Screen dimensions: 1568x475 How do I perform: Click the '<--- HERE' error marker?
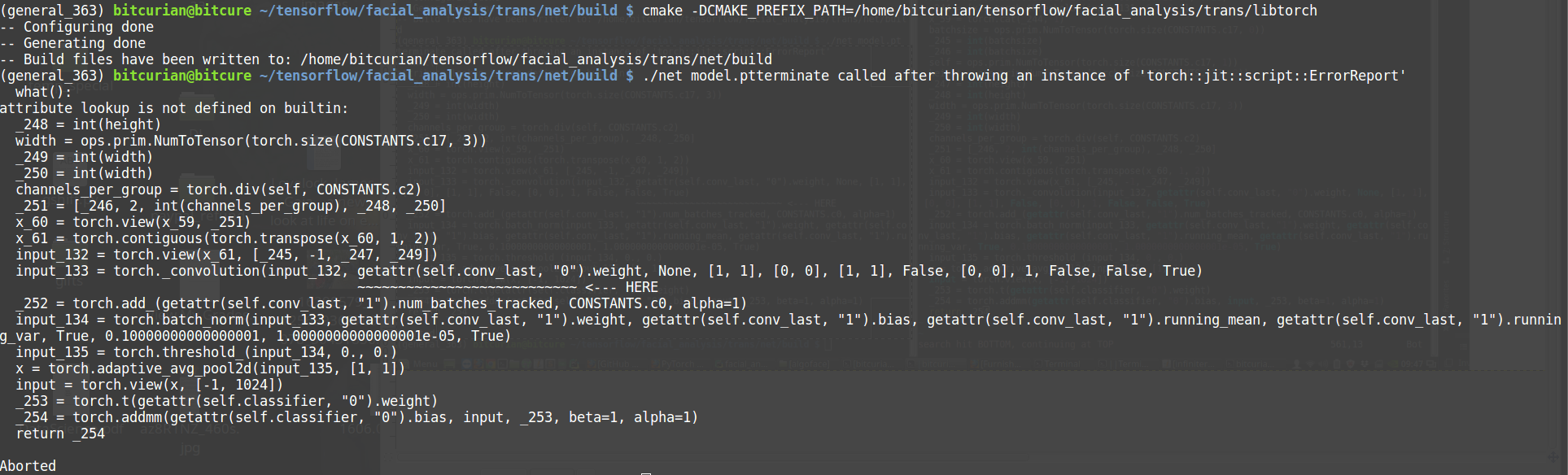[x=622, y=287]
